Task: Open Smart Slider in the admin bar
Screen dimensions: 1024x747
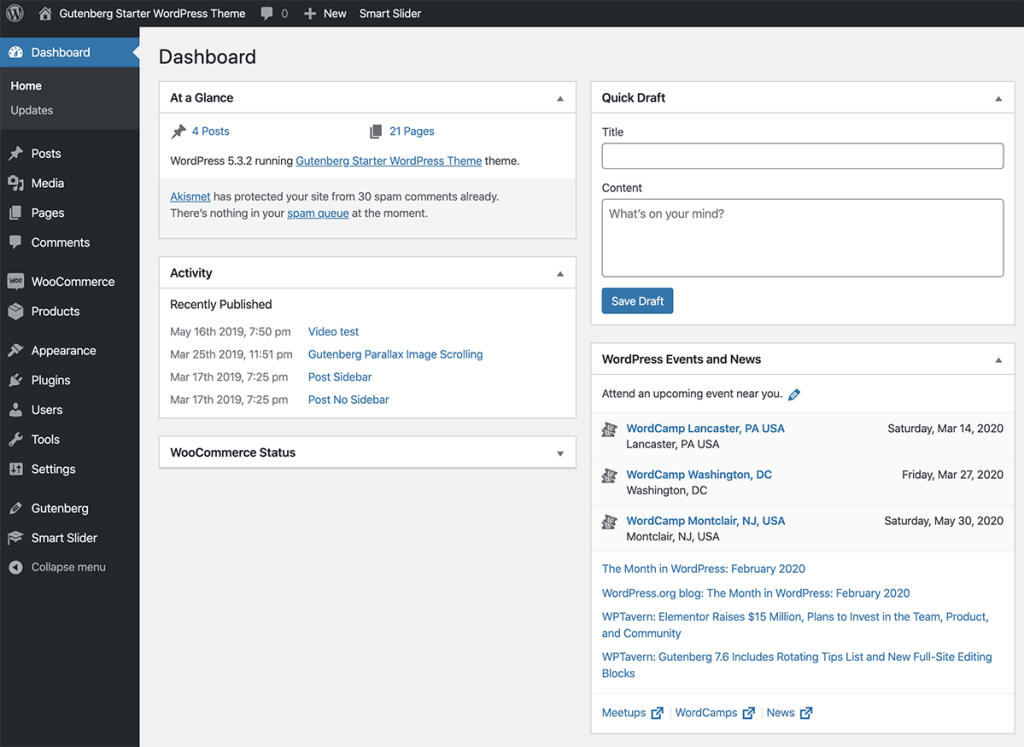Action: (x=390, y=13)
